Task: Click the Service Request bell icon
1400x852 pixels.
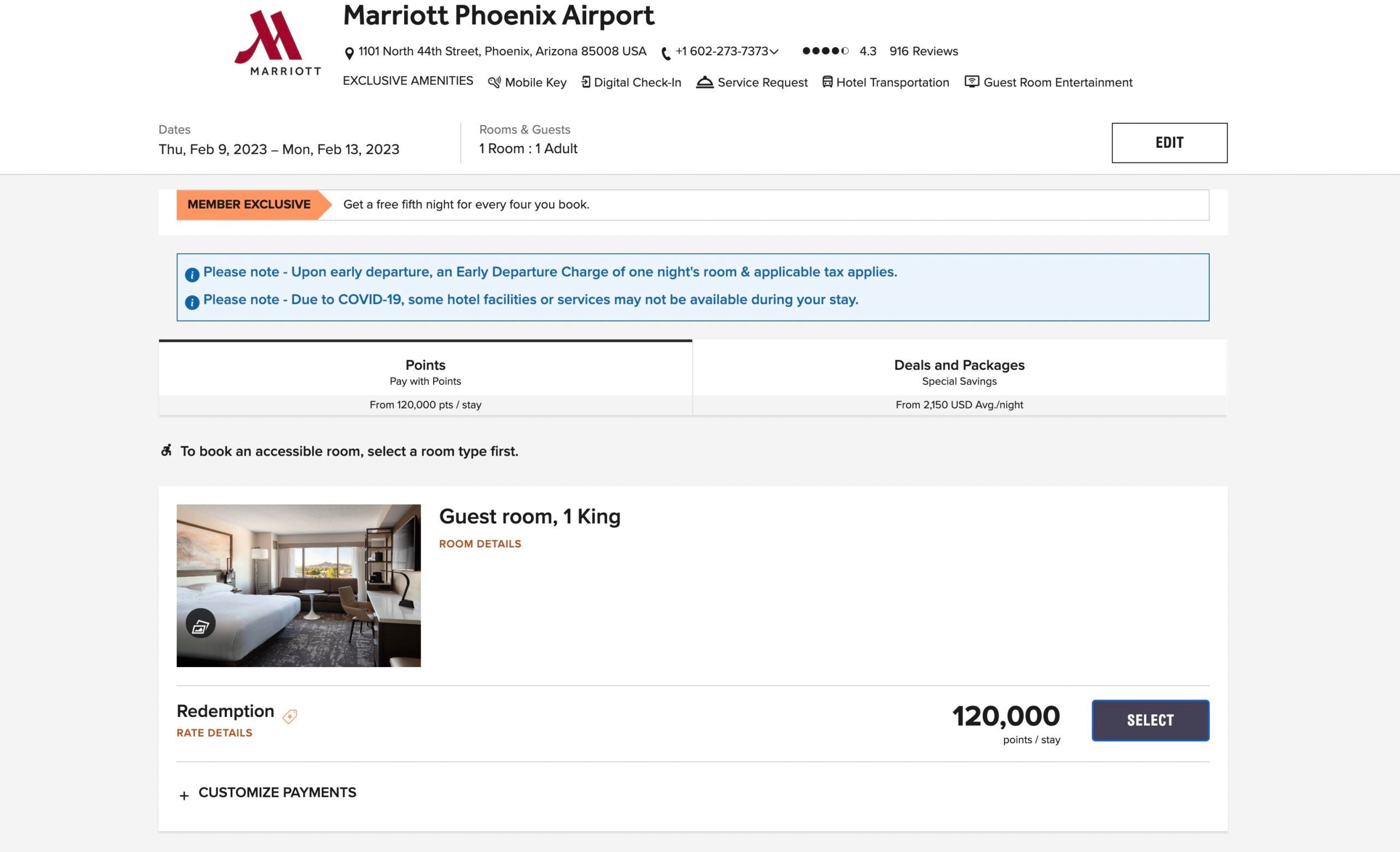Action: pyautogui.click(x=704, y=82)
